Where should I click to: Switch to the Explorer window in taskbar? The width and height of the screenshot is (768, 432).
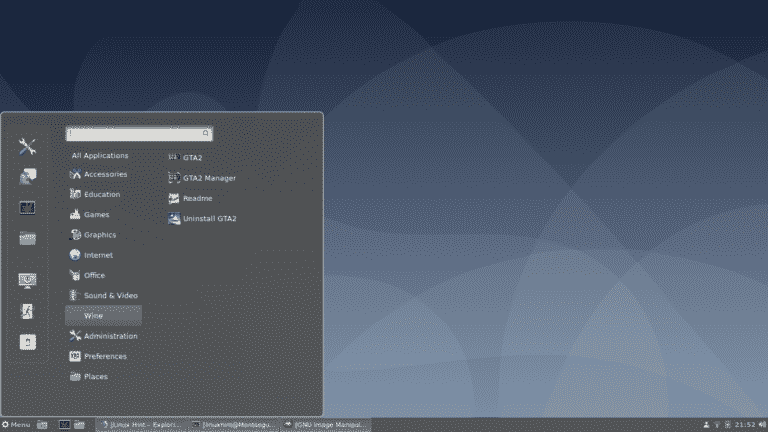pos(142,425)
